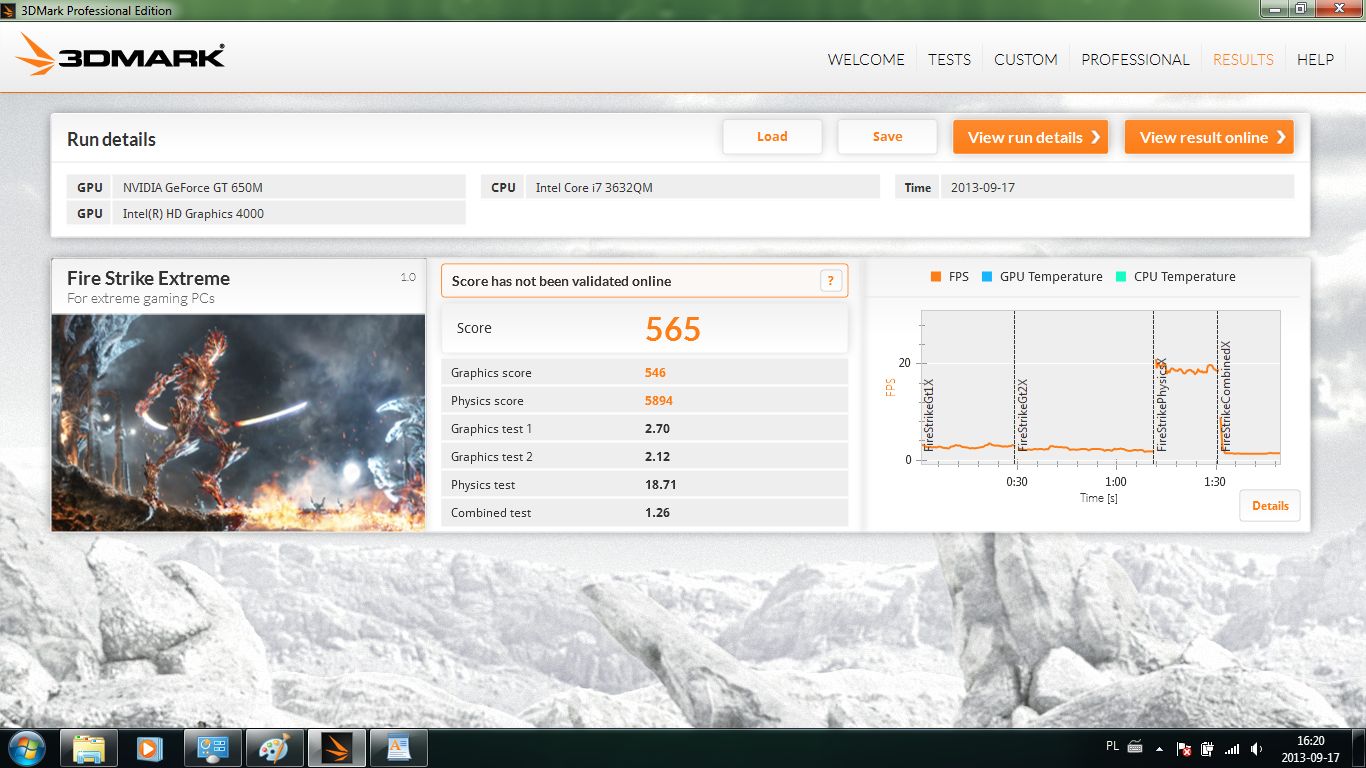The height and width of the screenshot is (768, 1366).
Task: Select the PROFESSIONAL tab
Action: 1135,59
